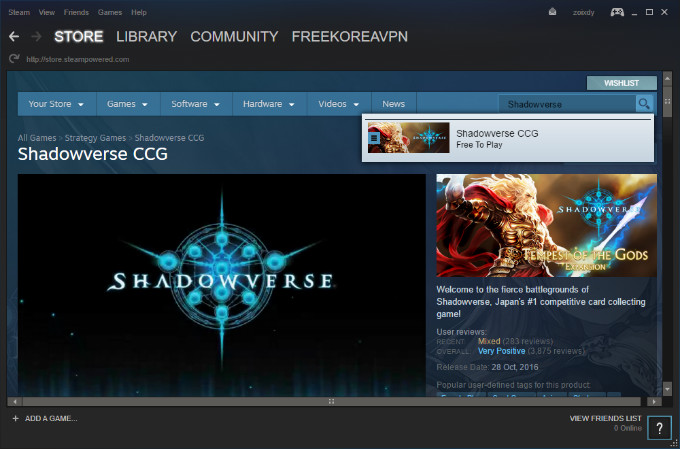Expand the Games store dropdown

coord(128,104)
